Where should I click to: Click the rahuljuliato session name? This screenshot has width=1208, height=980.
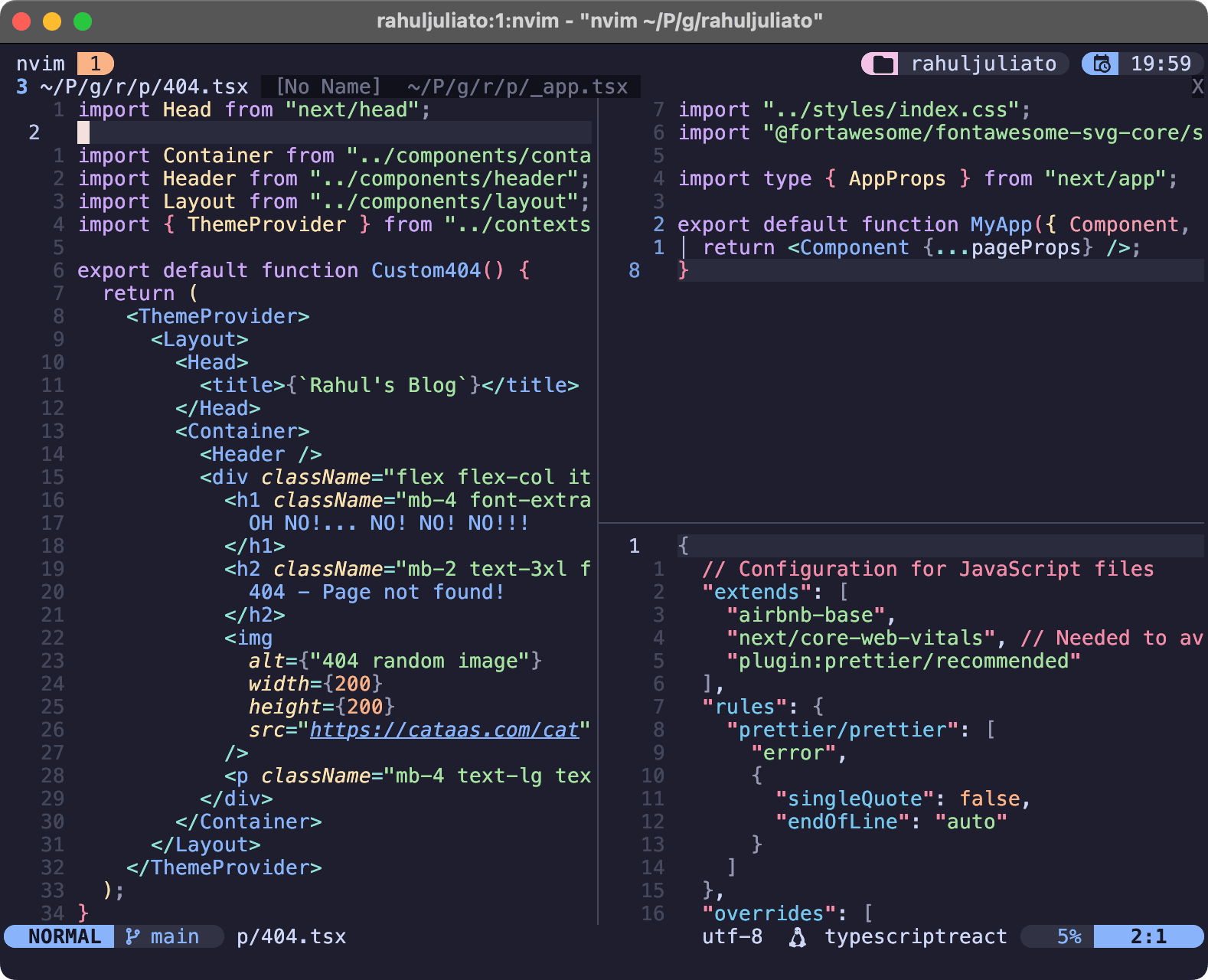(x=984, y=64)
